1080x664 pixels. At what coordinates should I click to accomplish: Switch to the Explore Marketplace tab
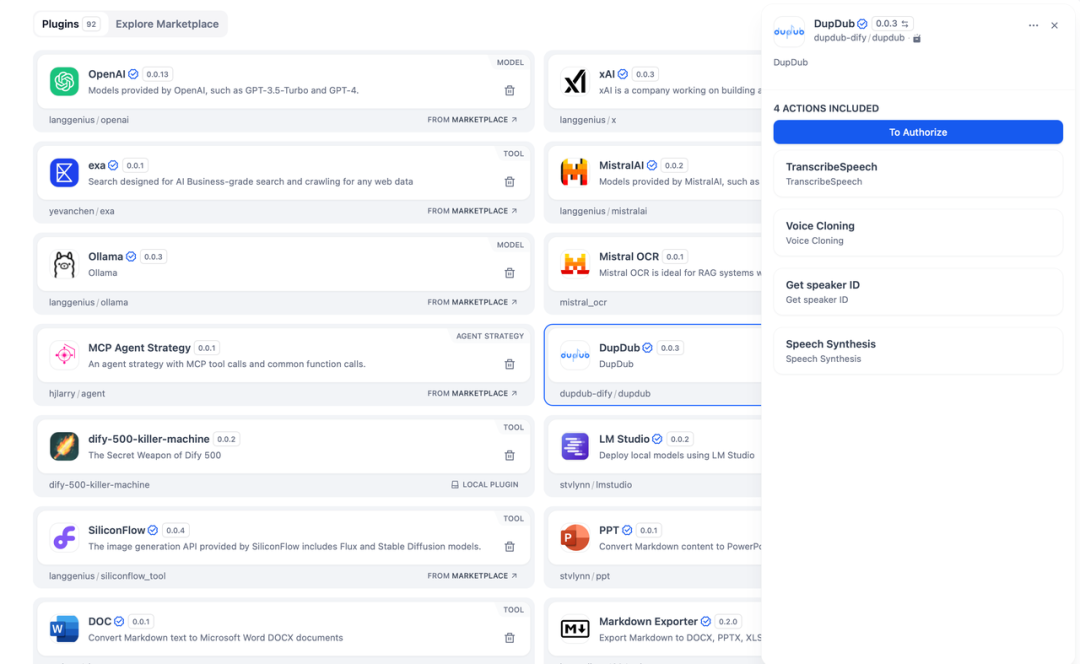tap(167, 22)
